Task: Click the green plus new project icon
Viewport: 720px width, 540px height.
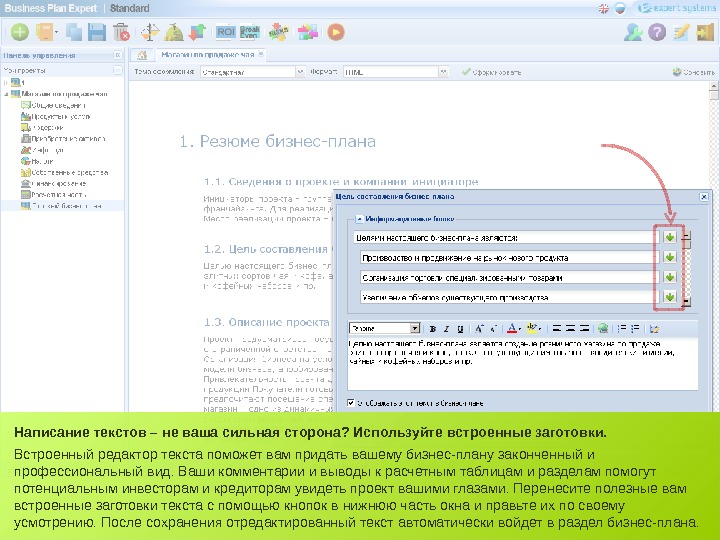Action: coord(19,32)
